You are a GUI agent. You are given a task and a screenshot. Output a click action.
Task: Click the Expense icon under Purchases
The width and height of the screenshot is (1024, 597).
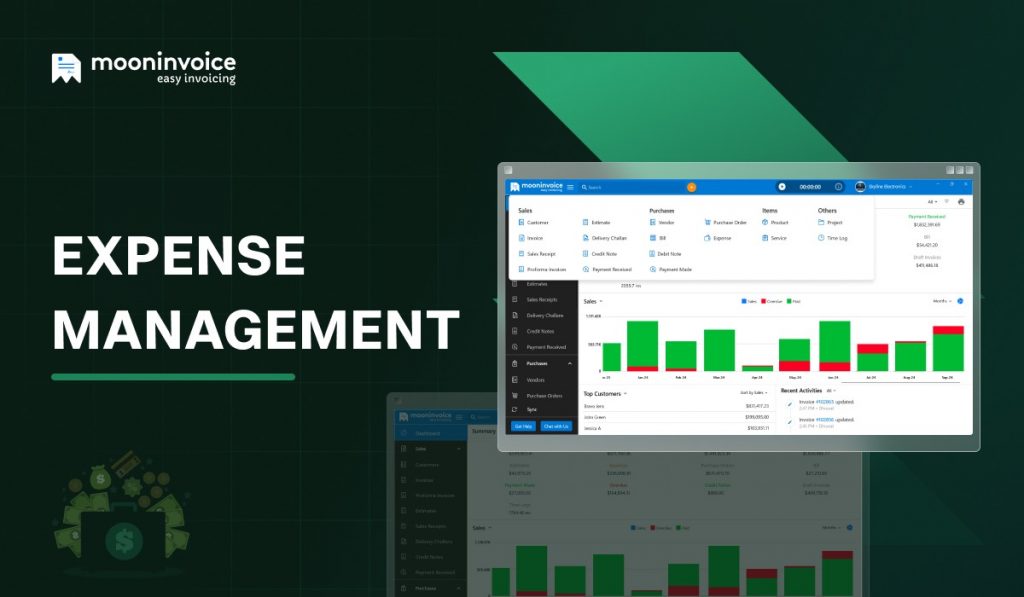pyautogui.click(x=707, y=237)
